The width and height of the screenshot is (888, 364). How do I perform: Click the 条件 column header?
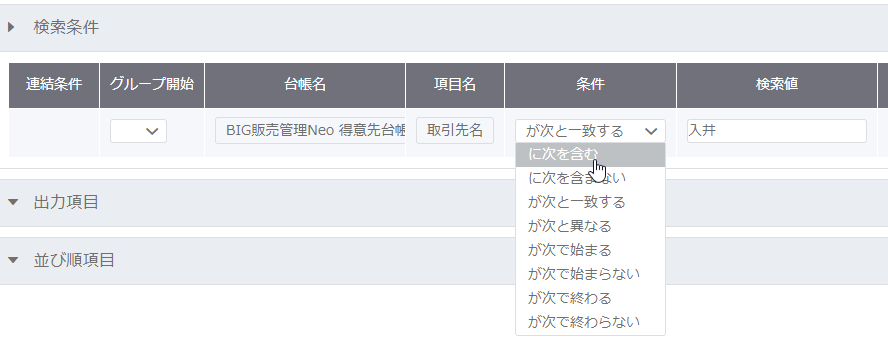[590, 85]
